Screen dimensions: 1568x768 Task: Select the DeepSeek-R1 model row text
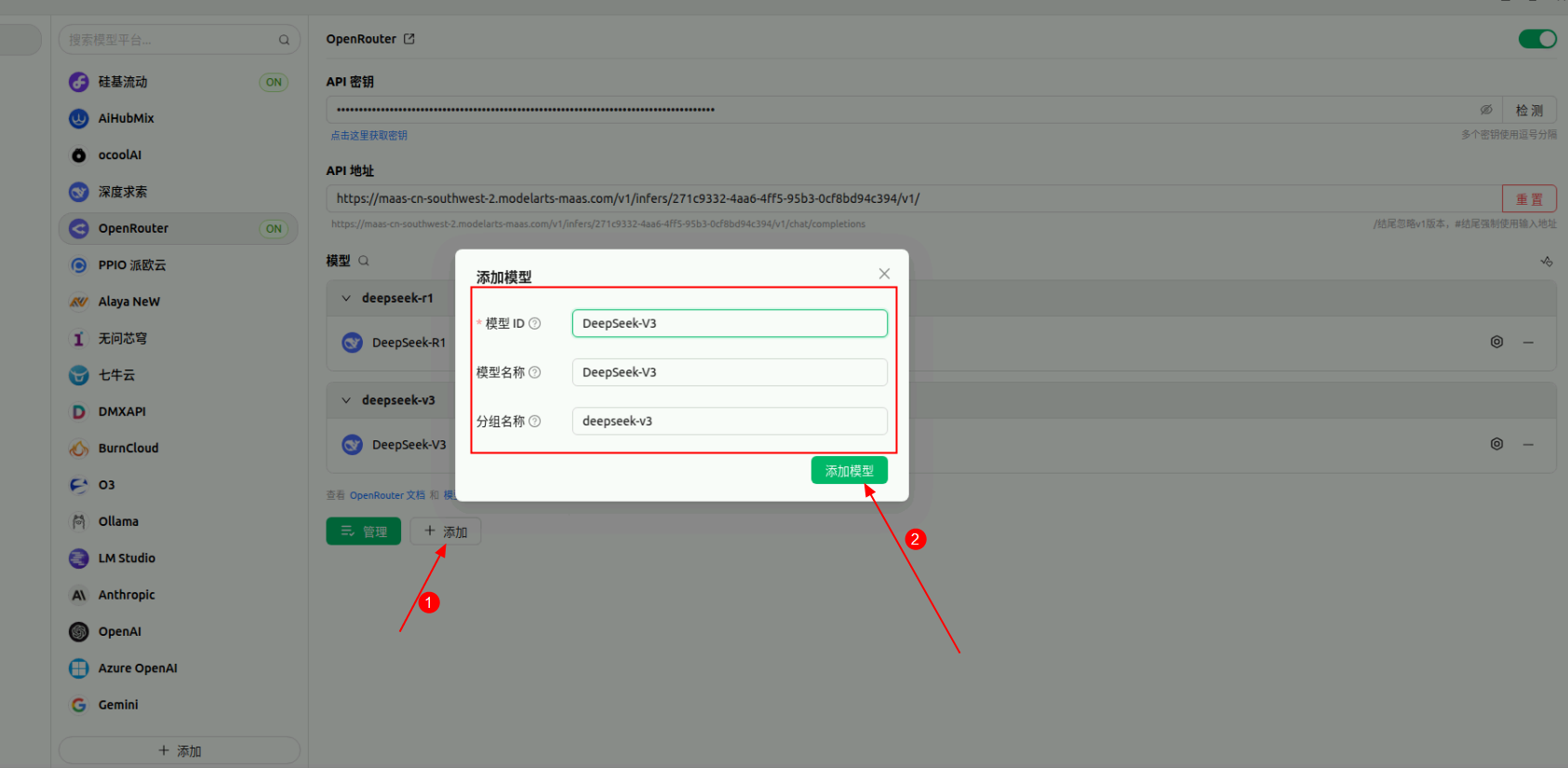409,343
